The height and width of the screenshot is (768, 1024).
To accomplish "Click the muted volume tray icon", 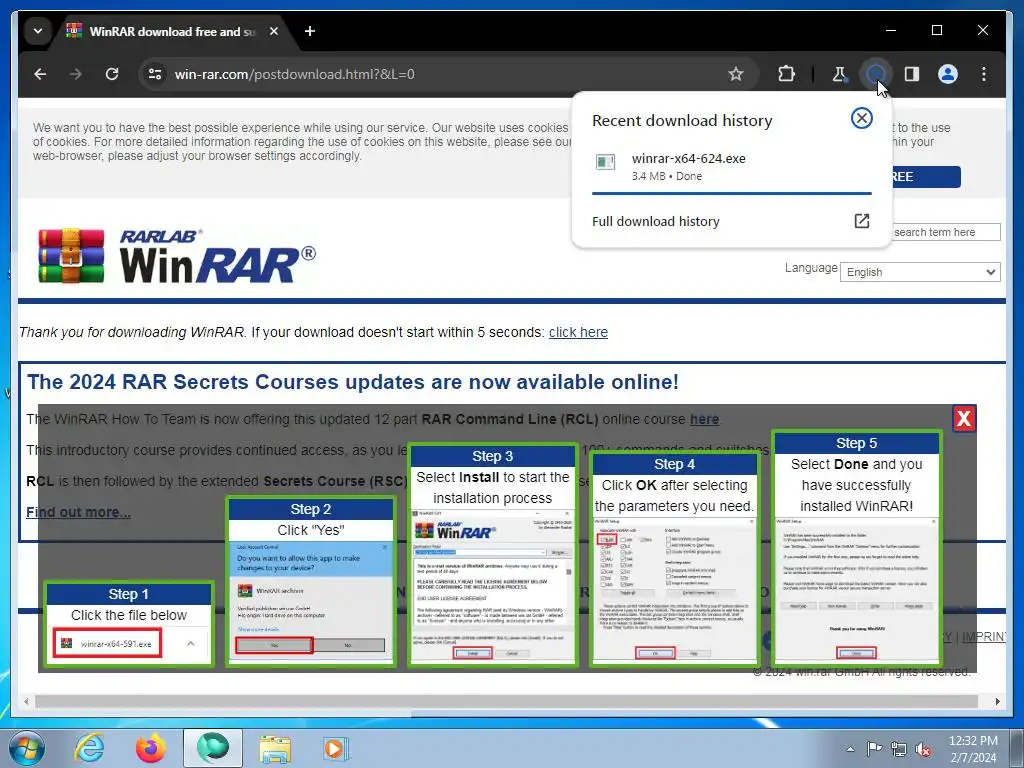I will click(923, 750).
